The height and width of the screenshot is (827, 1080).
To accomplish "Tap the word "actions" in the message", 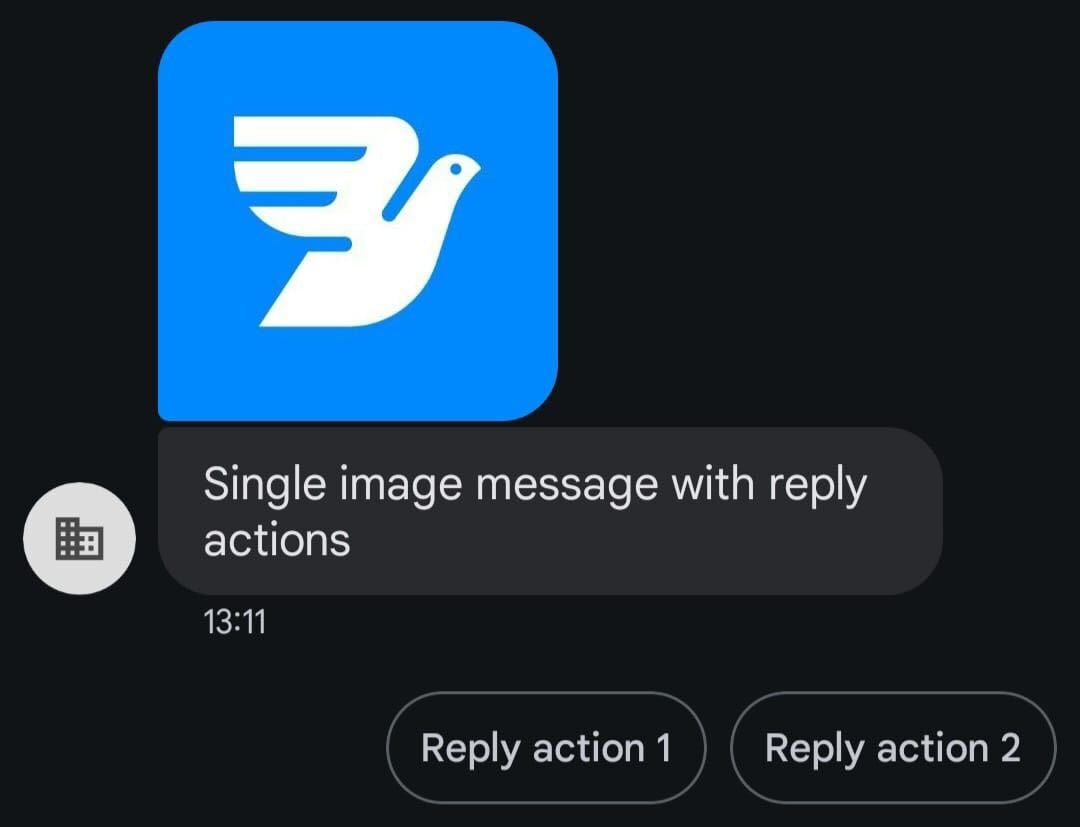I will click(277, 540).
